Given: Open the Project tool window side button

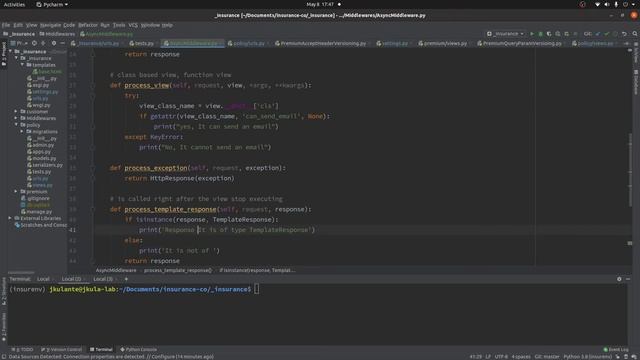Looking at the screenshot, I should (x=4, y=53).
